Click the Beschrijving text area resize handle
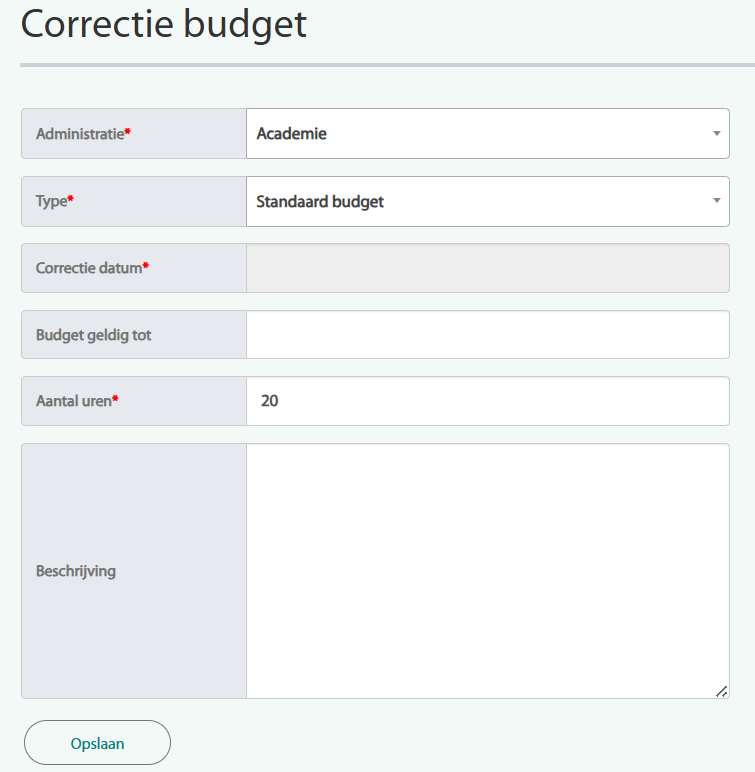Viewport: 755px width, 772px height. pyautogui.click(x=722, y=691)
